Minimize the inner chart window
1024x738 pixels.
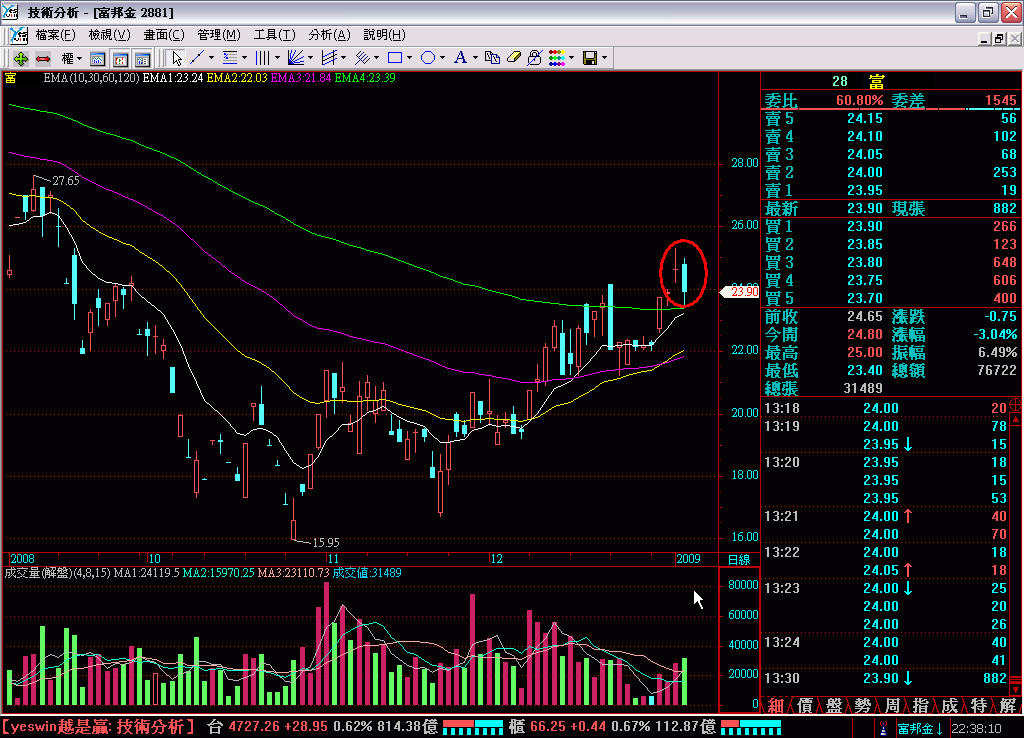point(985,39)
